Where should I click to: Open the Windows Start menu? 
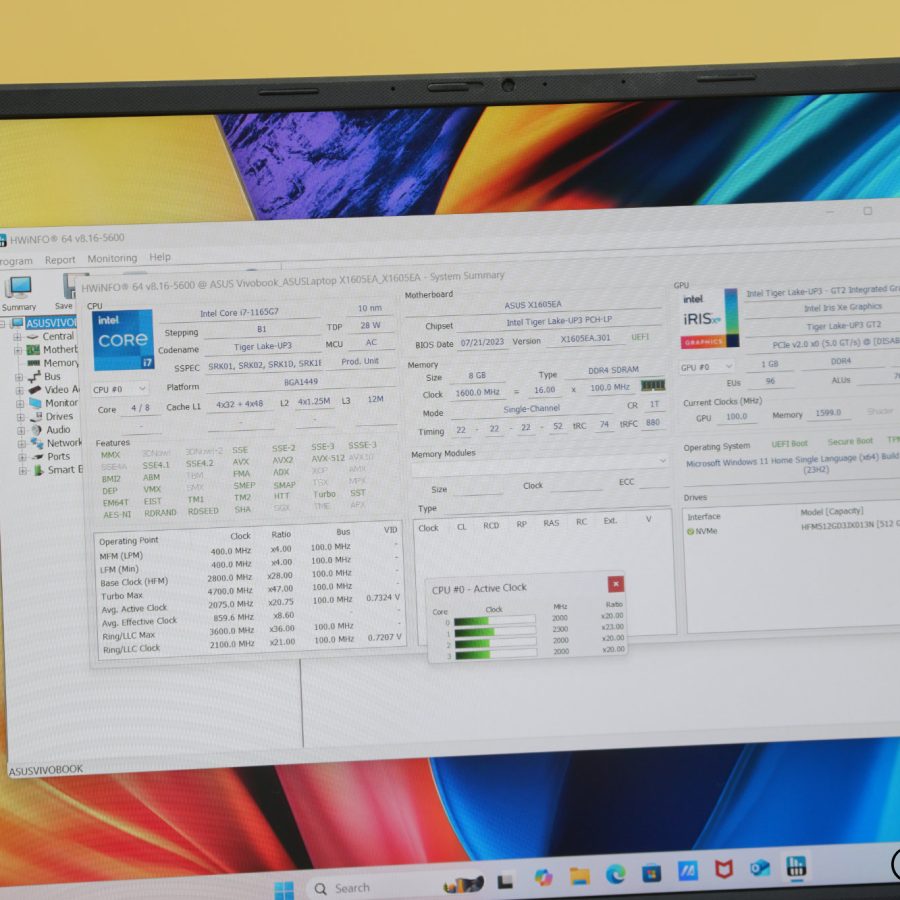284,890
